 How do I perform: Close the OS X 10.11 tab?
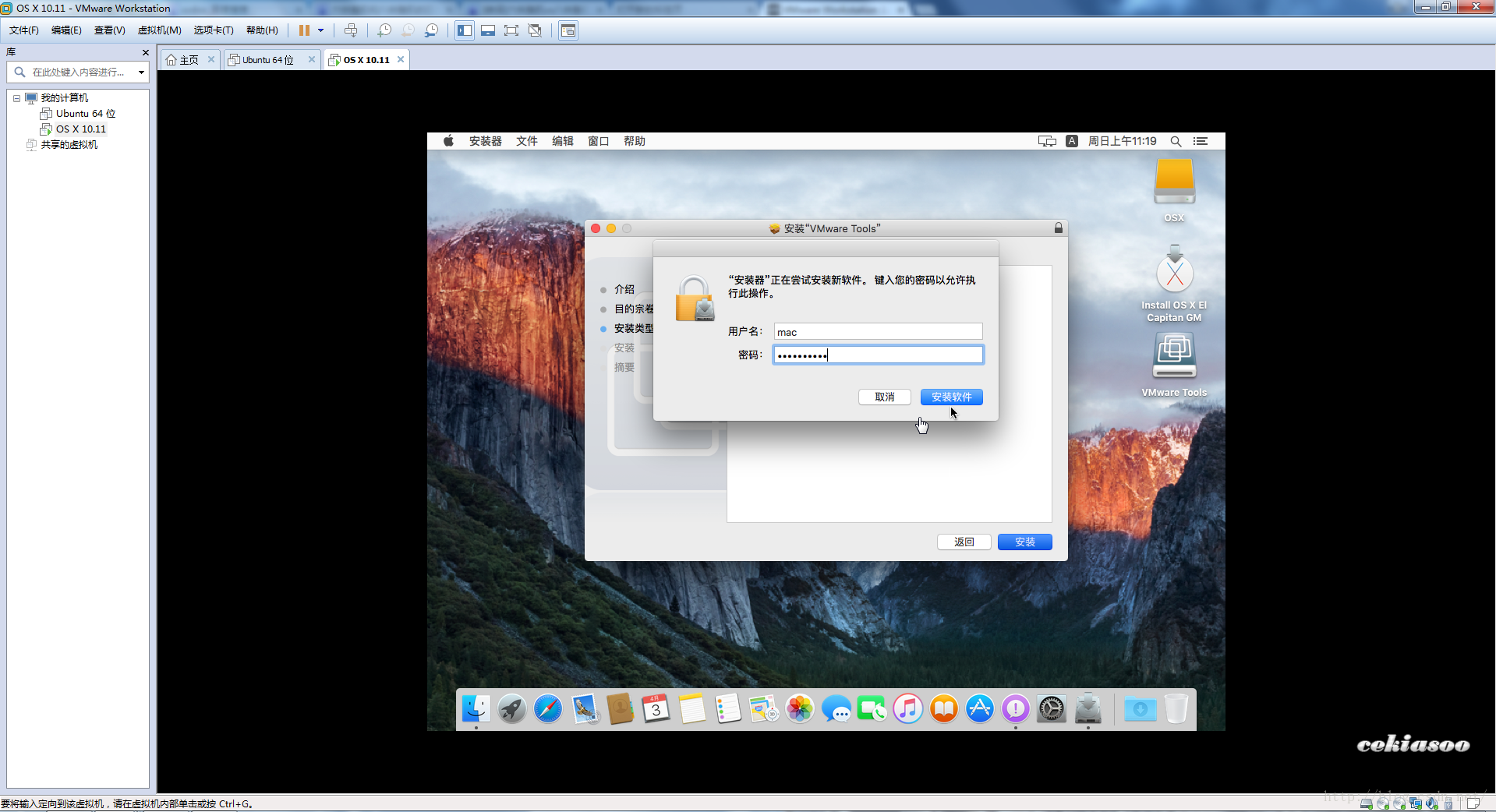[x=401, y=59]
